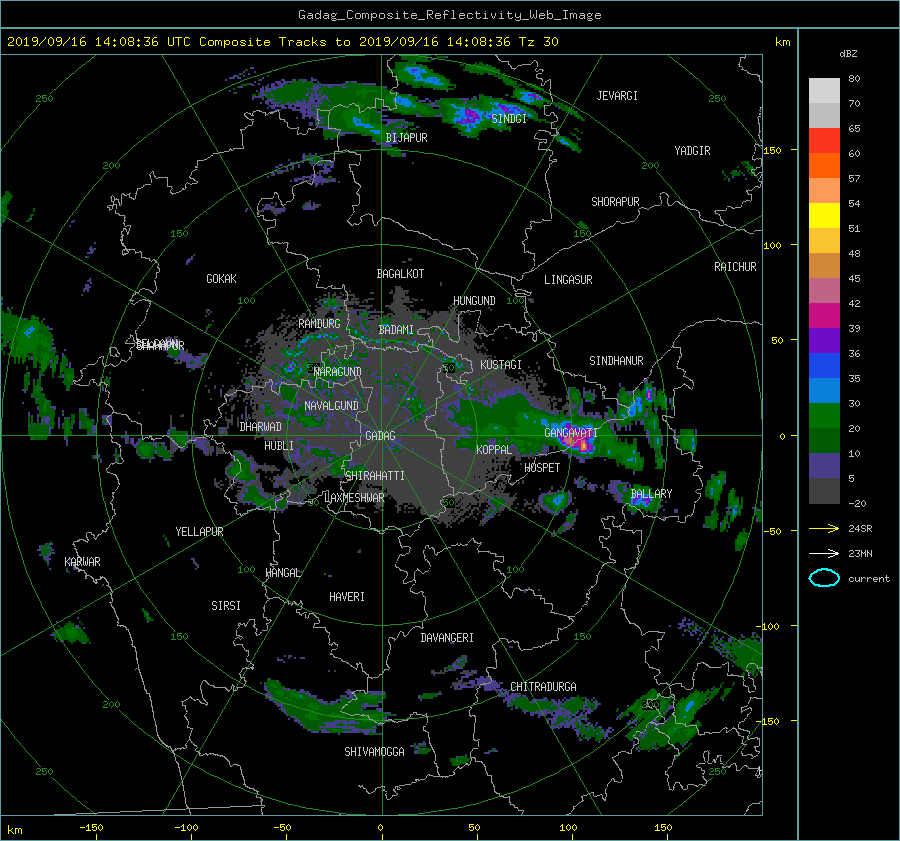900x841 pixels.
Task: Click the UTC Composite Tracks timestamp header
Action: click(x=282, y=42)
